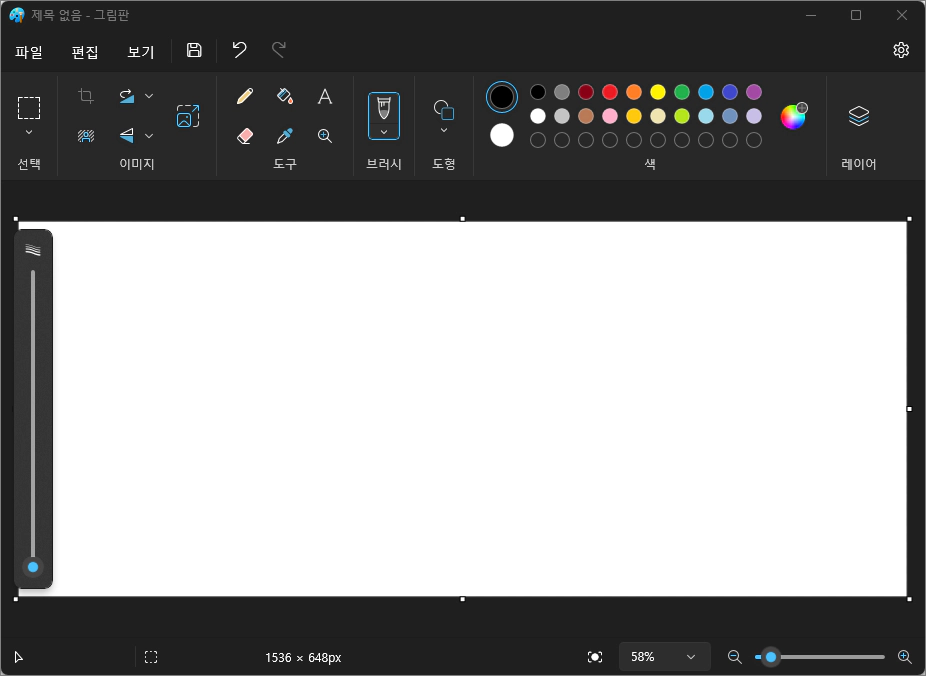
Task: Click the zoom out magnifier icon
Action: coord(735,657)
